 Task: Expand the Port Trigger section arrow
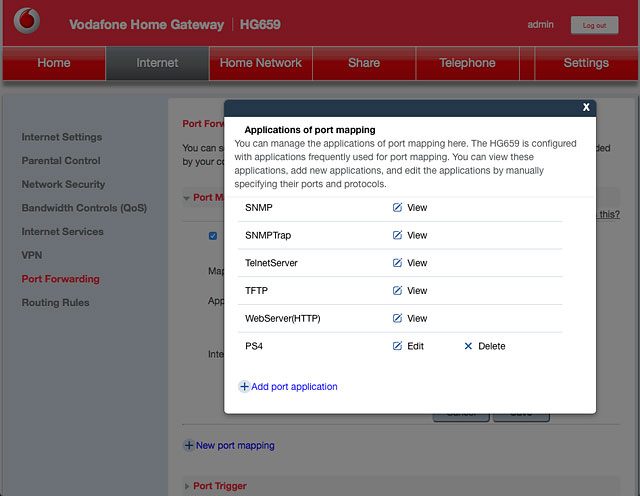[x=187, y=486]
